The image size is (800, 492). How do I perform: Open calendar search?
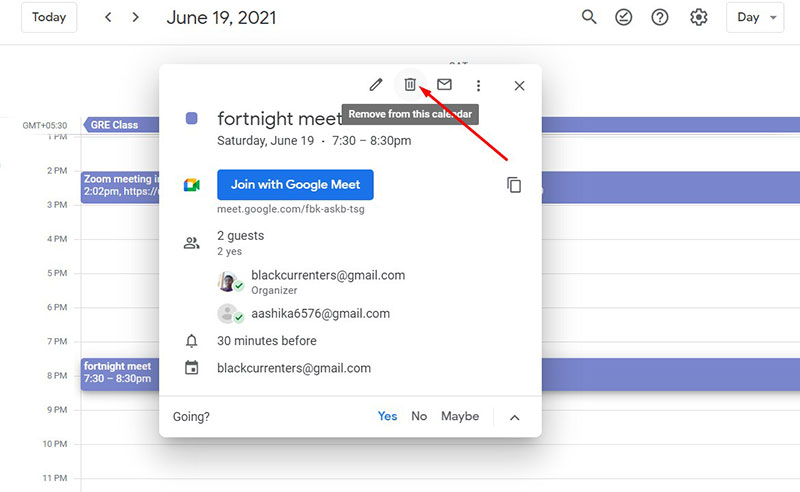pos(589,18)
